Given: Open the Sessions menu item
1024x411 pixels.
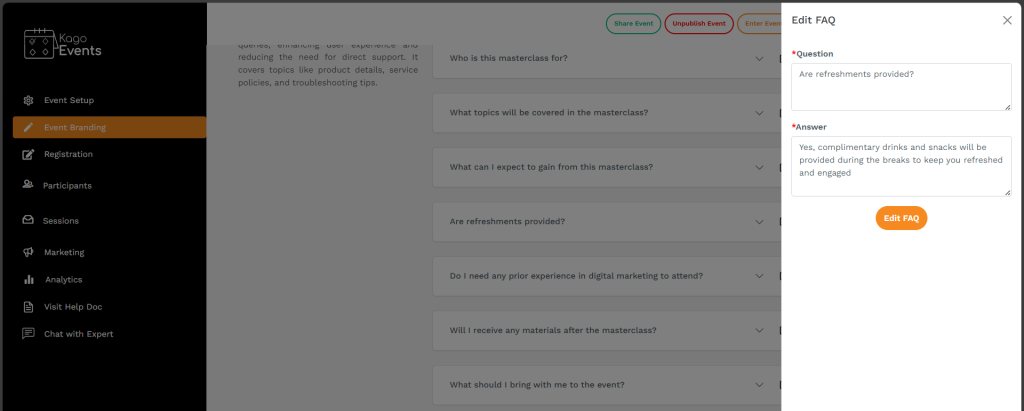Looking at the screenshot, I should [x=61, y=220].
